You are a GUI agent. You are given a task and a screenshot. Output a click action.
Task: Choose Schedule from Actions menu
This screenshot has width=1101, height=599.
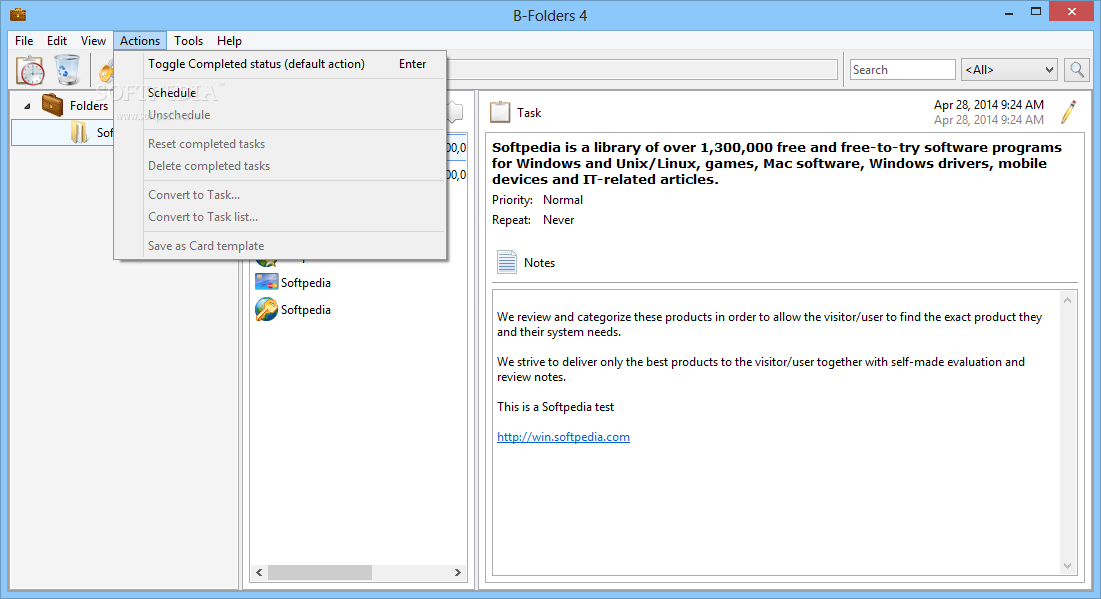pos(280,93)
